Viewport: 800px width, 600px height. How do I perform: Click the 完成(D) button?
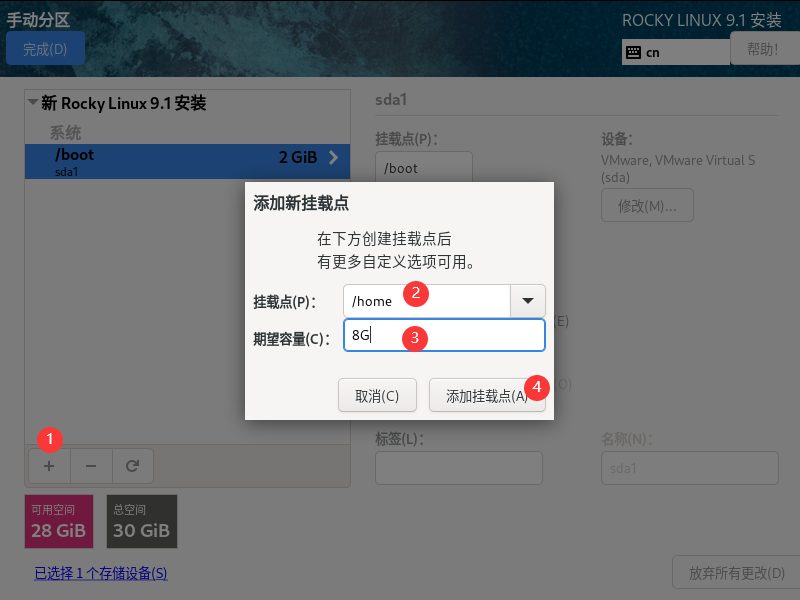[x=45, y=47]
